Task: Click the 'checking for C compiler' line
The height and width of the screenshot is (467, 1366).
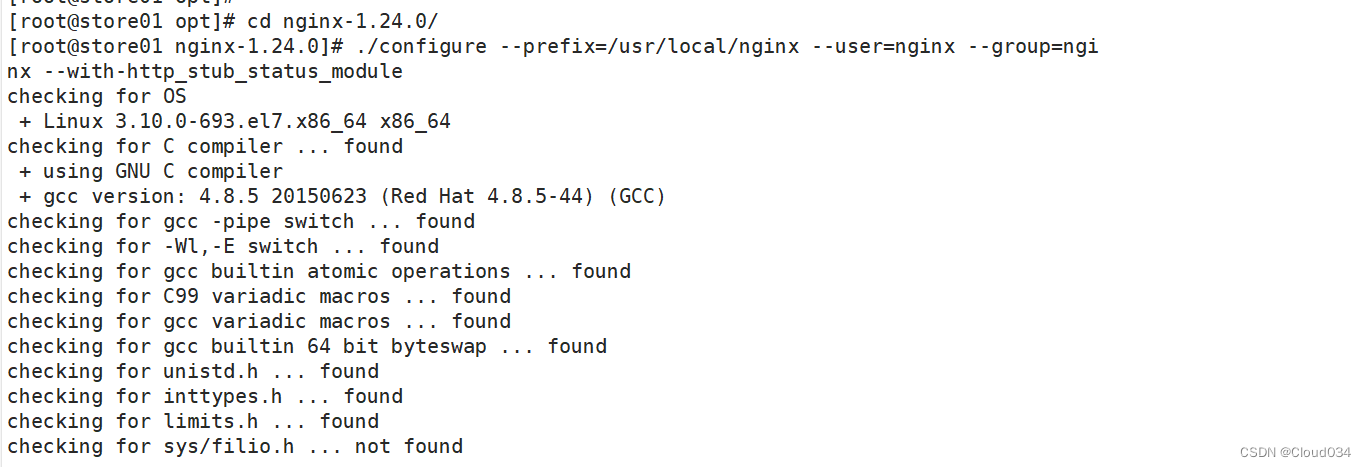Action: point(205,146)
